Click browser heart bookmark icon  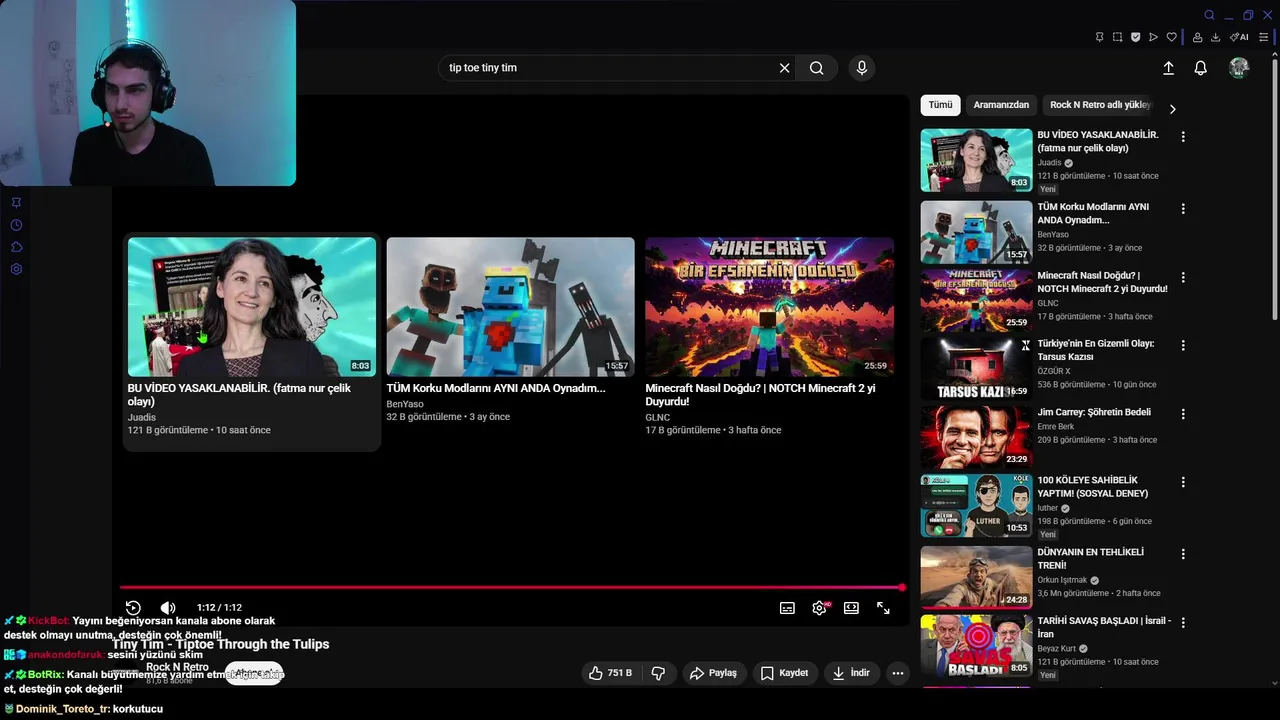coord(1171,37)
